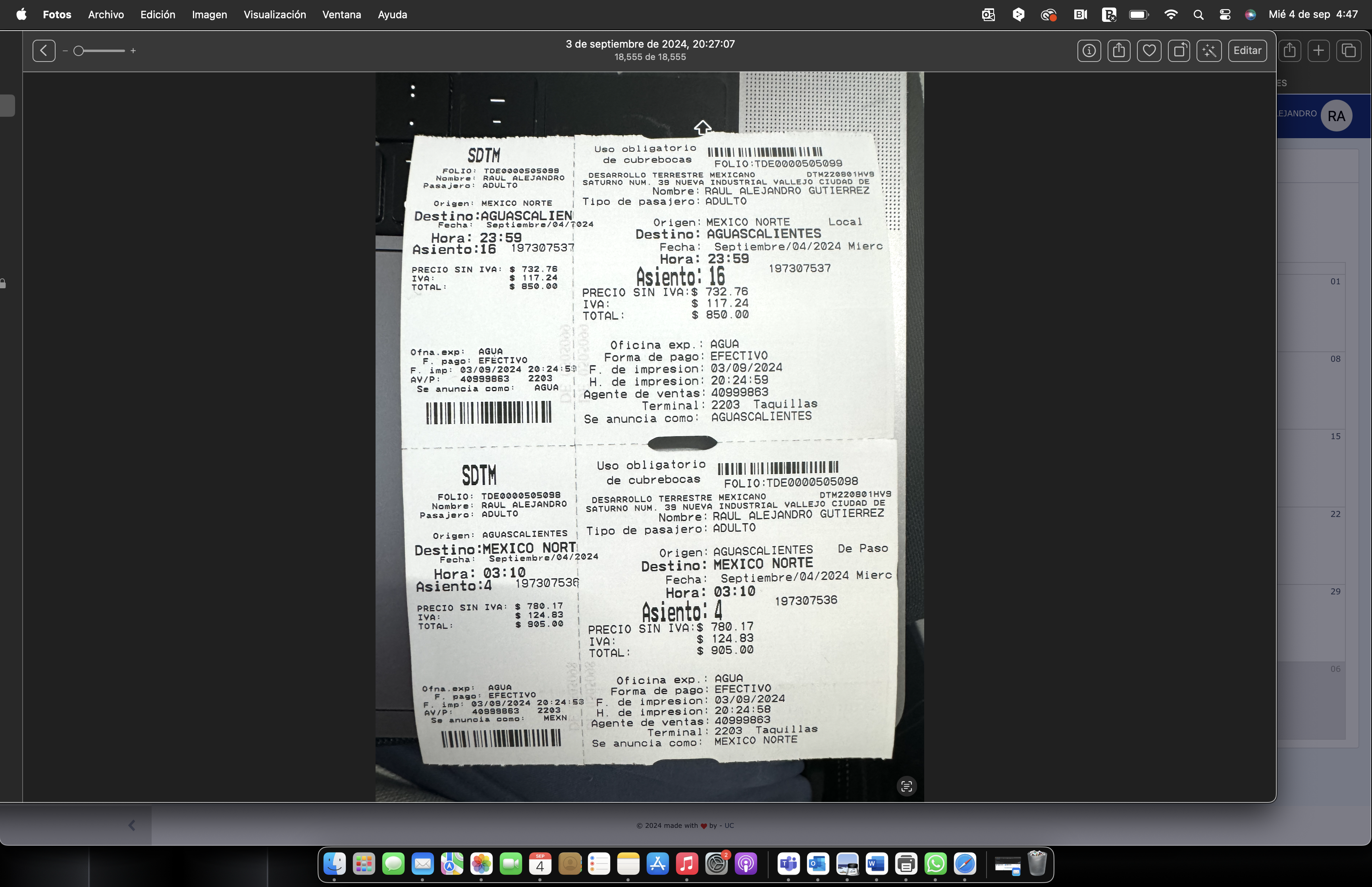Activate Live Text on the photo
This screenshot has height=887, width=1372.
[906, 786]
